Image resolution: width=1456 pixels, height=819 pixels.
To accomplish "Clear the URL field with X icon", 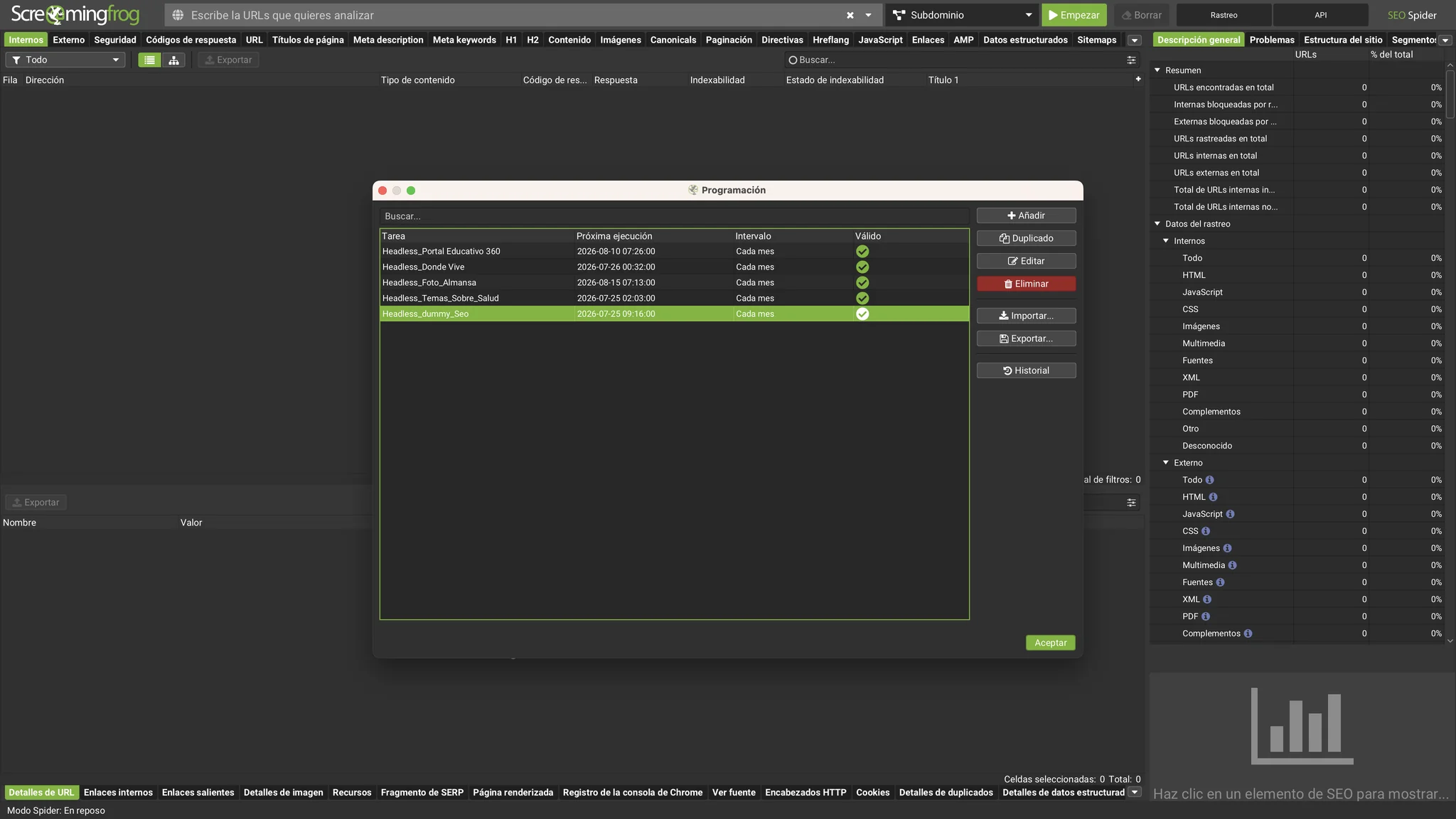I will coord(850,15).
